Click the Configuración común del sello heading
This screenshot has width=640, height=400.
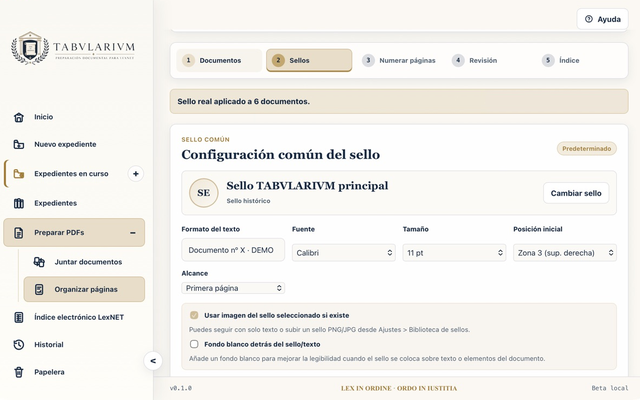280,155
